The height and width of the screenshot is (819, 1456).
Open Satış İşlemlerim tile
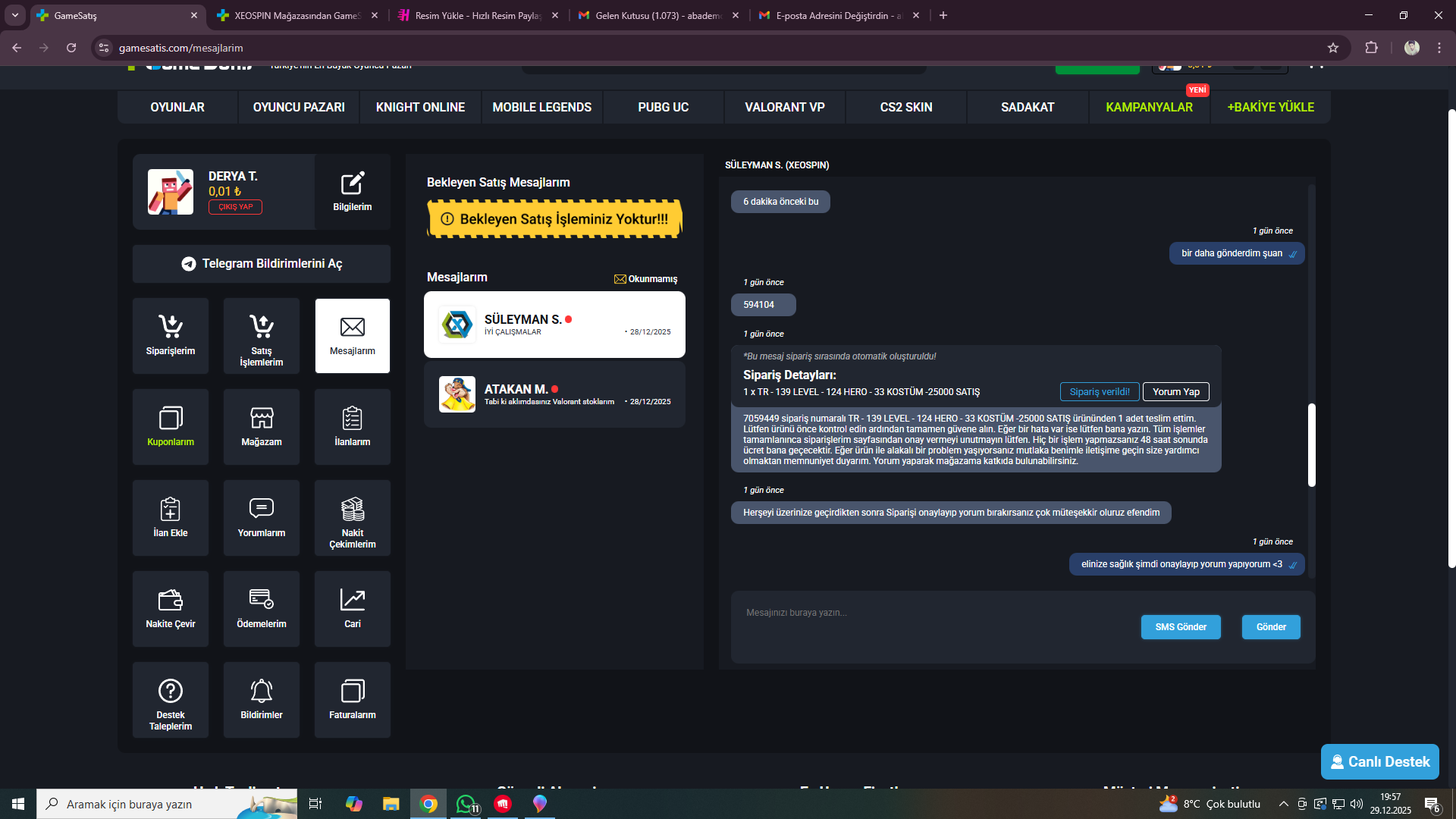262,335
